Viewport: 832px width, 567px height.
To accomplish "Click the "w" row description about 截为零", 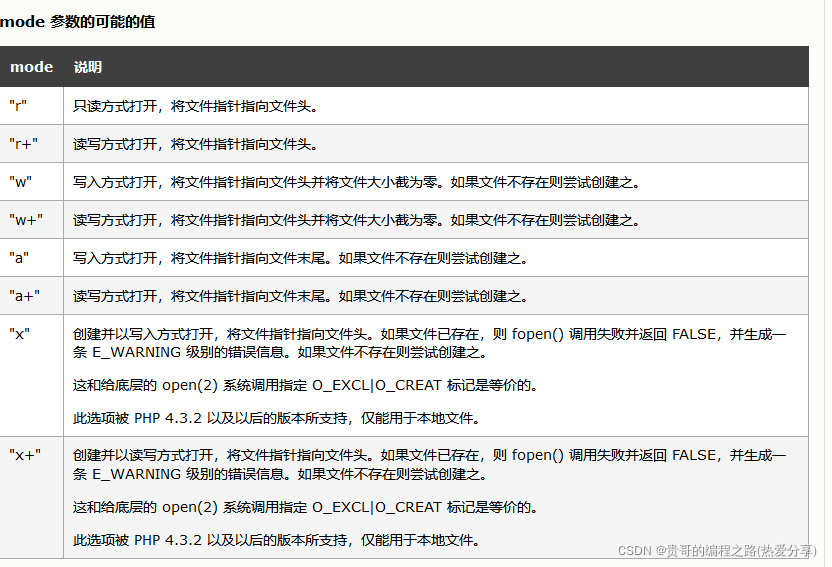I will click(x=357, y=182).
